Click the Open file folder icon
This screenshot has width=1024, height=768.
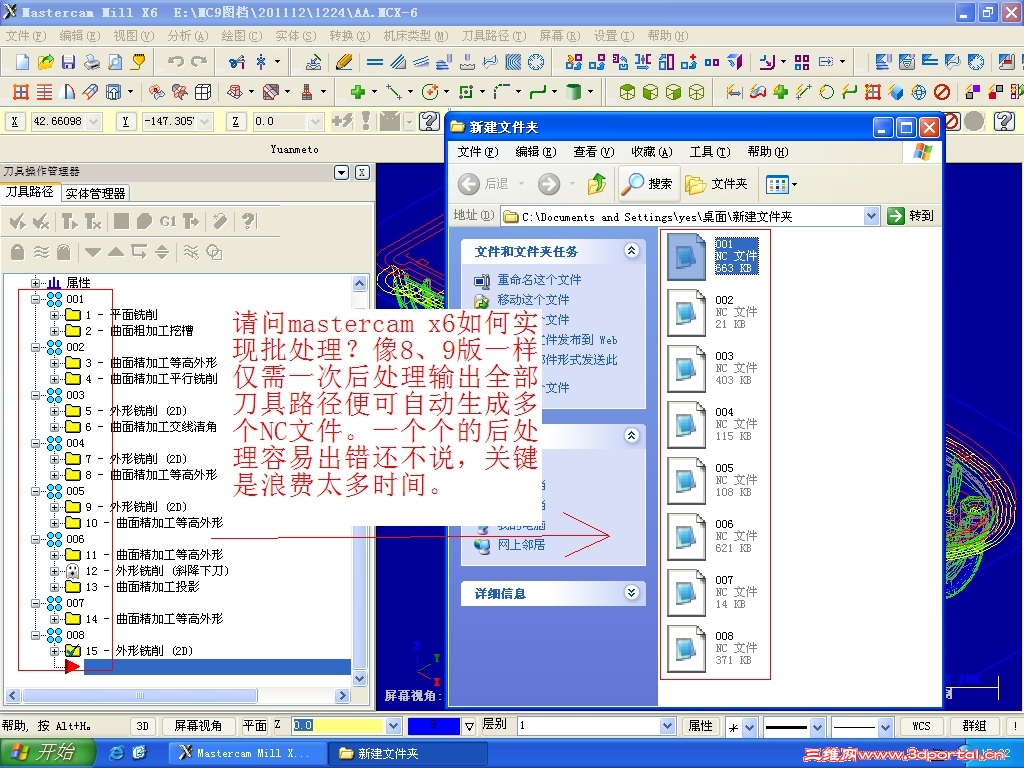pyautogui.click(x=45, y=62)
